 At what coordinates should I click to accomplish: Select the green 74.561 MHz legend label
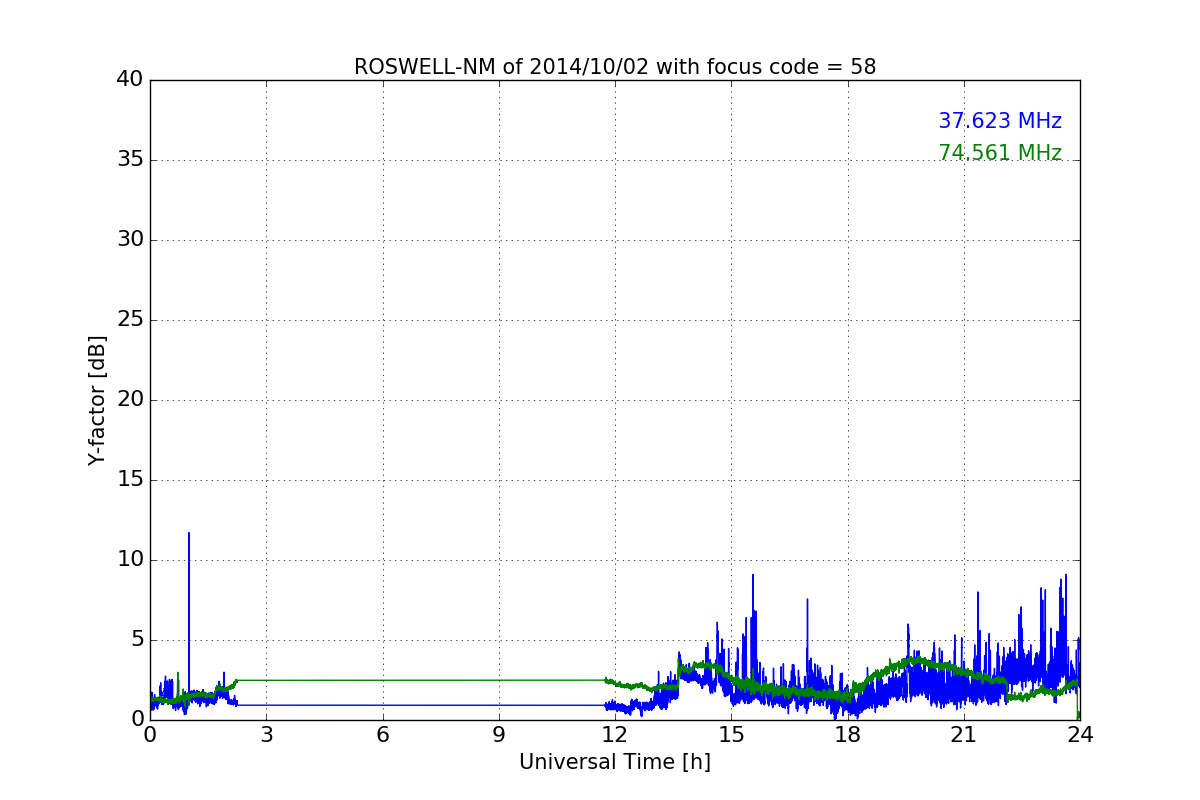[1000, 153]
